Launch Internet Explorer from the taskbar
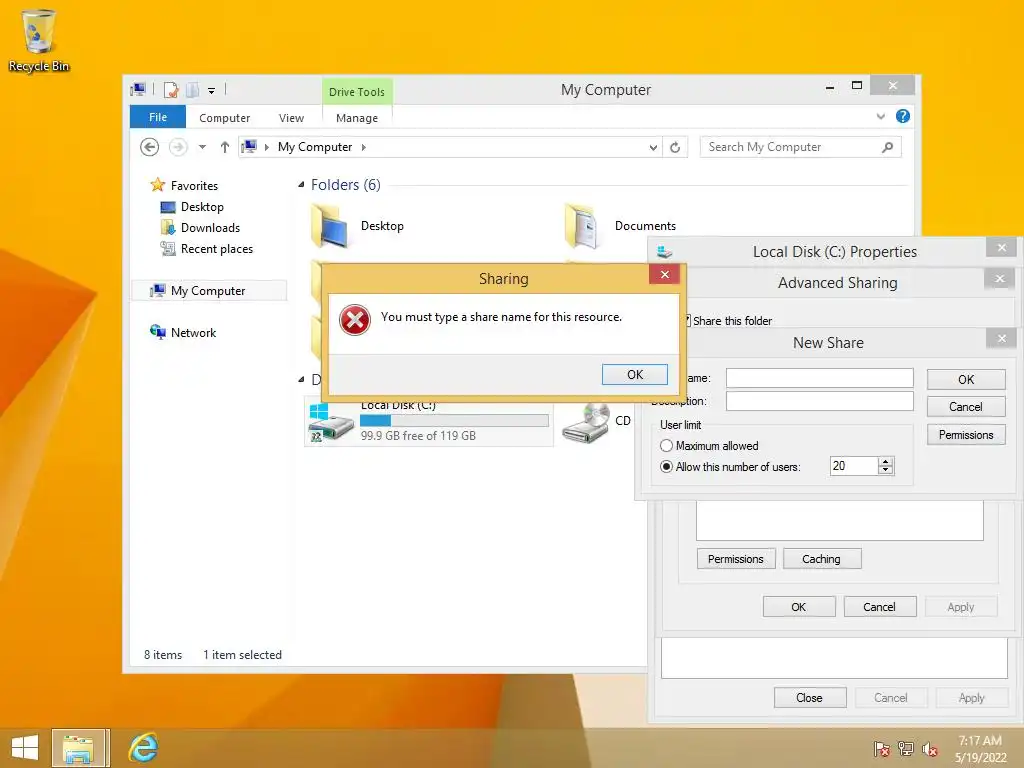The height and width of the screenshot is (768, 1024). (x=143, y=748)
